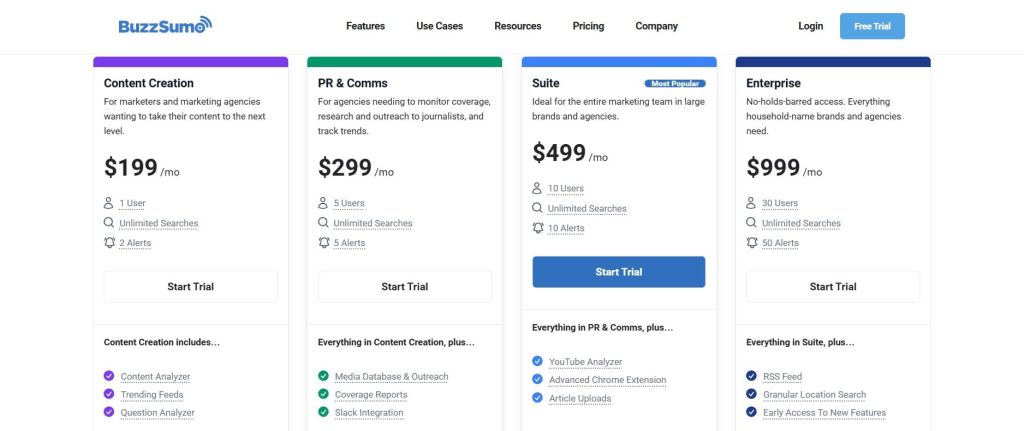This screenshot has height=431, width=1024.
Task: Open the Resources dropdown
Action: pos(518,26)
